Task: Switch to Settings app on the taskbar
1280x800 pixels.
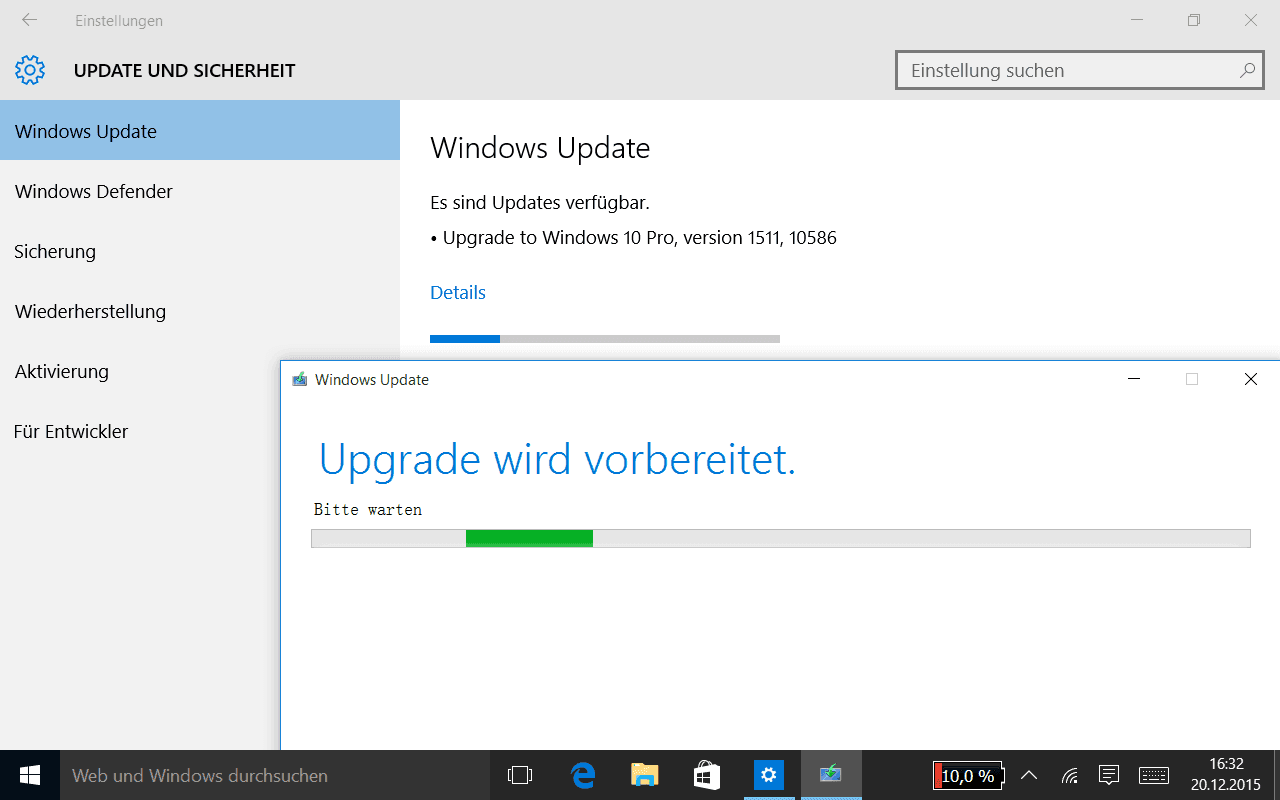Action: pos(768,775)
